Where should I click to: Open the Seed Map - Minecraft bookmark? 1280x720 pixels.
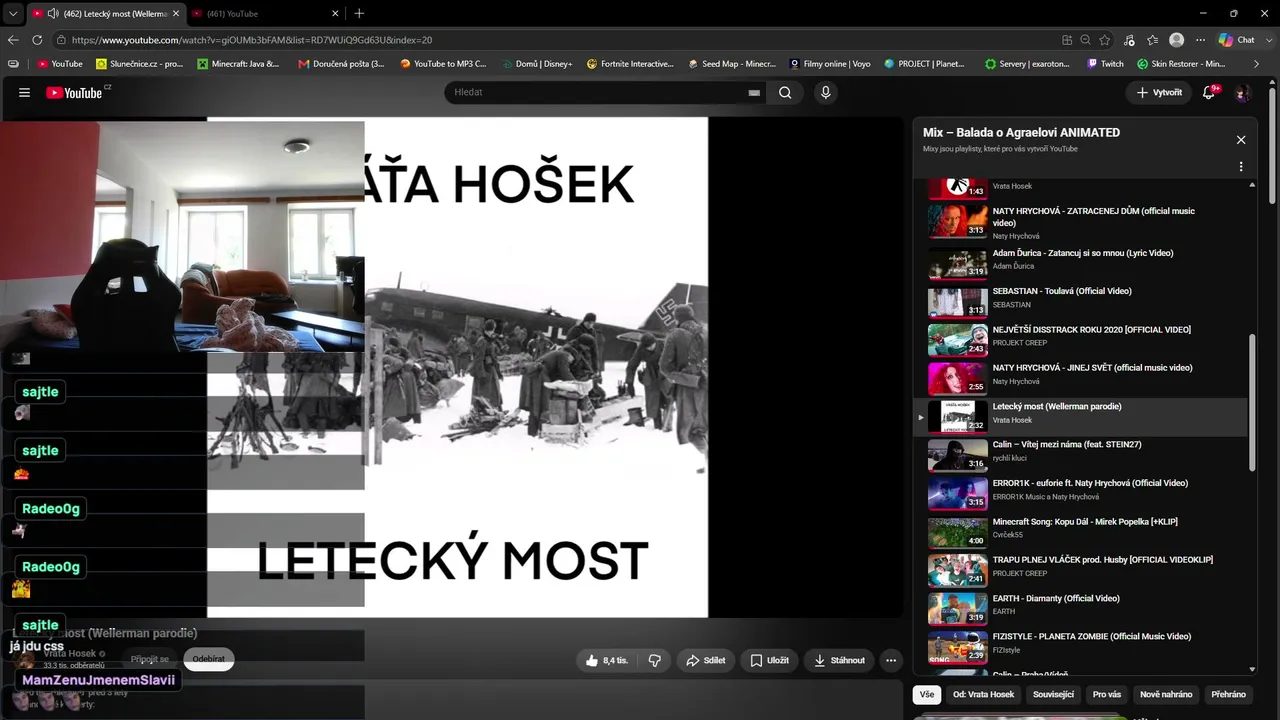pos(732,64)
